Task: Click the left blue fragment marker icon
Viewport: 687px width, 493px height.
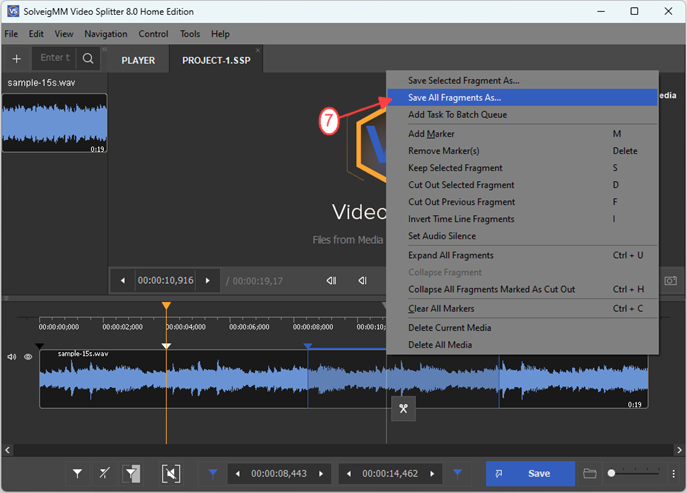Action: pos(213,473)
